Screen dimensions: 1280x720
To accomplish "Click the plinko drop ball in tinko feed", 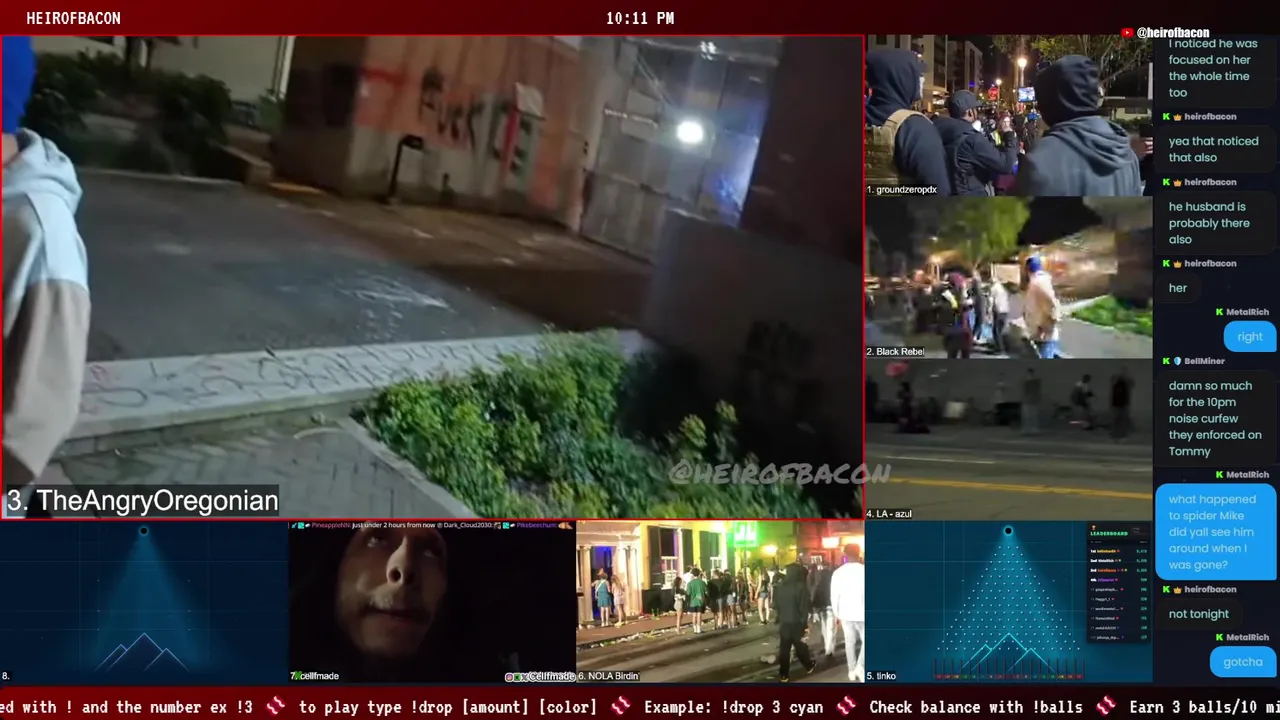I will point(1008,531).
